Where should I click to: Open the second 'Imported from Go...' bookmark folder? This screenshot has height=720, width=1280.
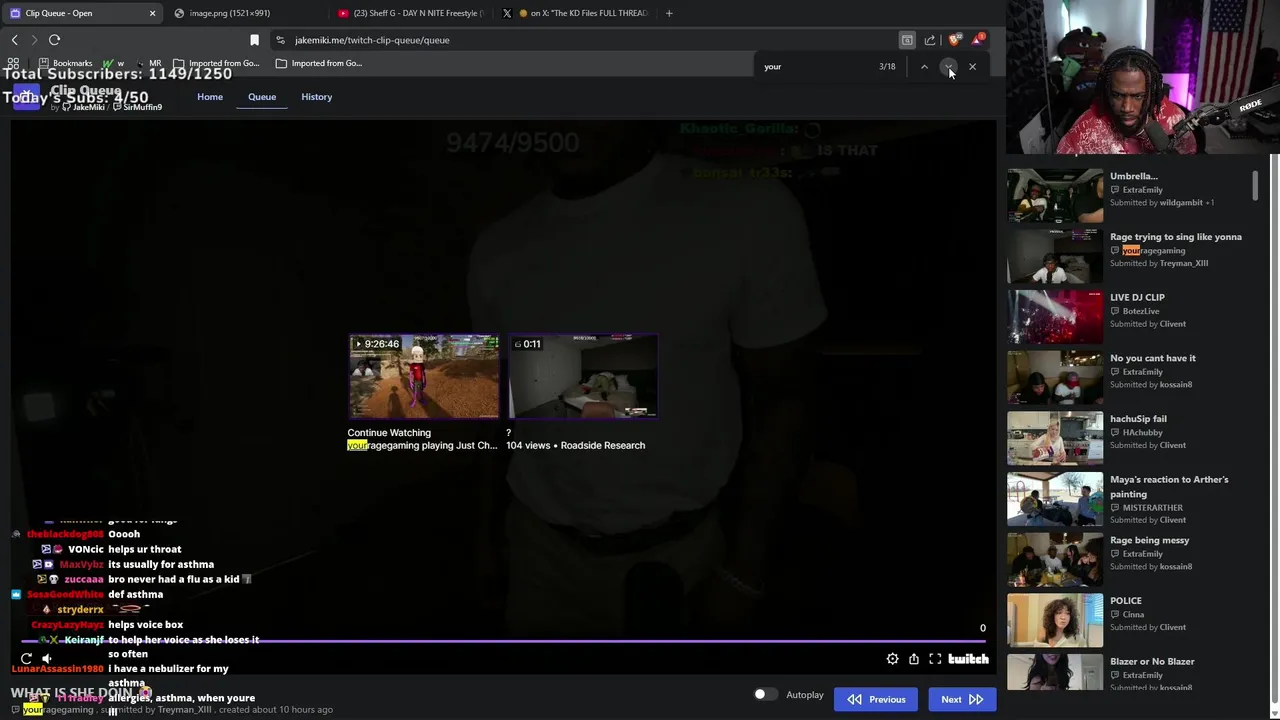(319, 63)
